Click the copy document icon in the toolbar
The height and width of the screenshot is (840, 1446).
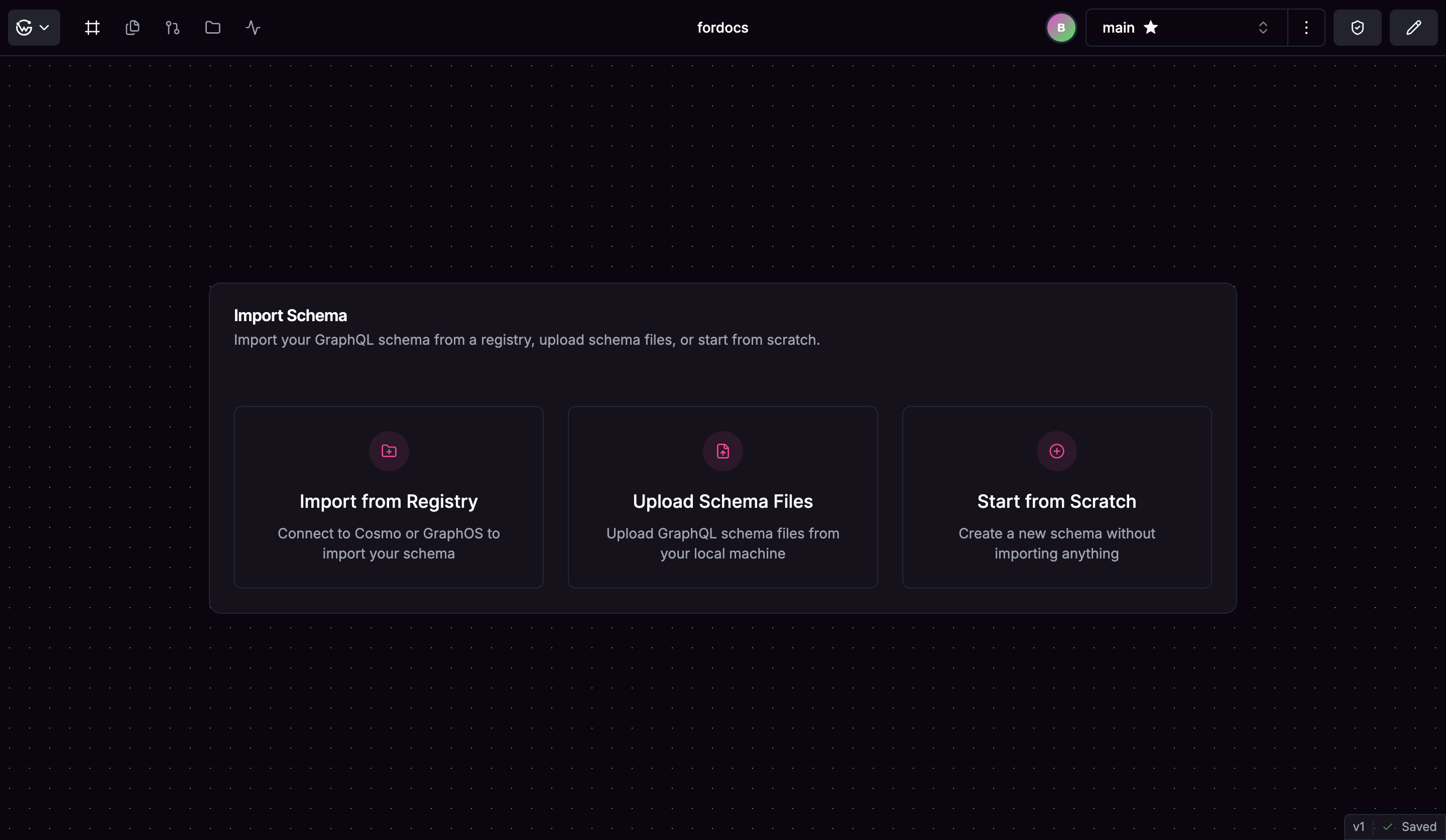(x=132, y=27)
